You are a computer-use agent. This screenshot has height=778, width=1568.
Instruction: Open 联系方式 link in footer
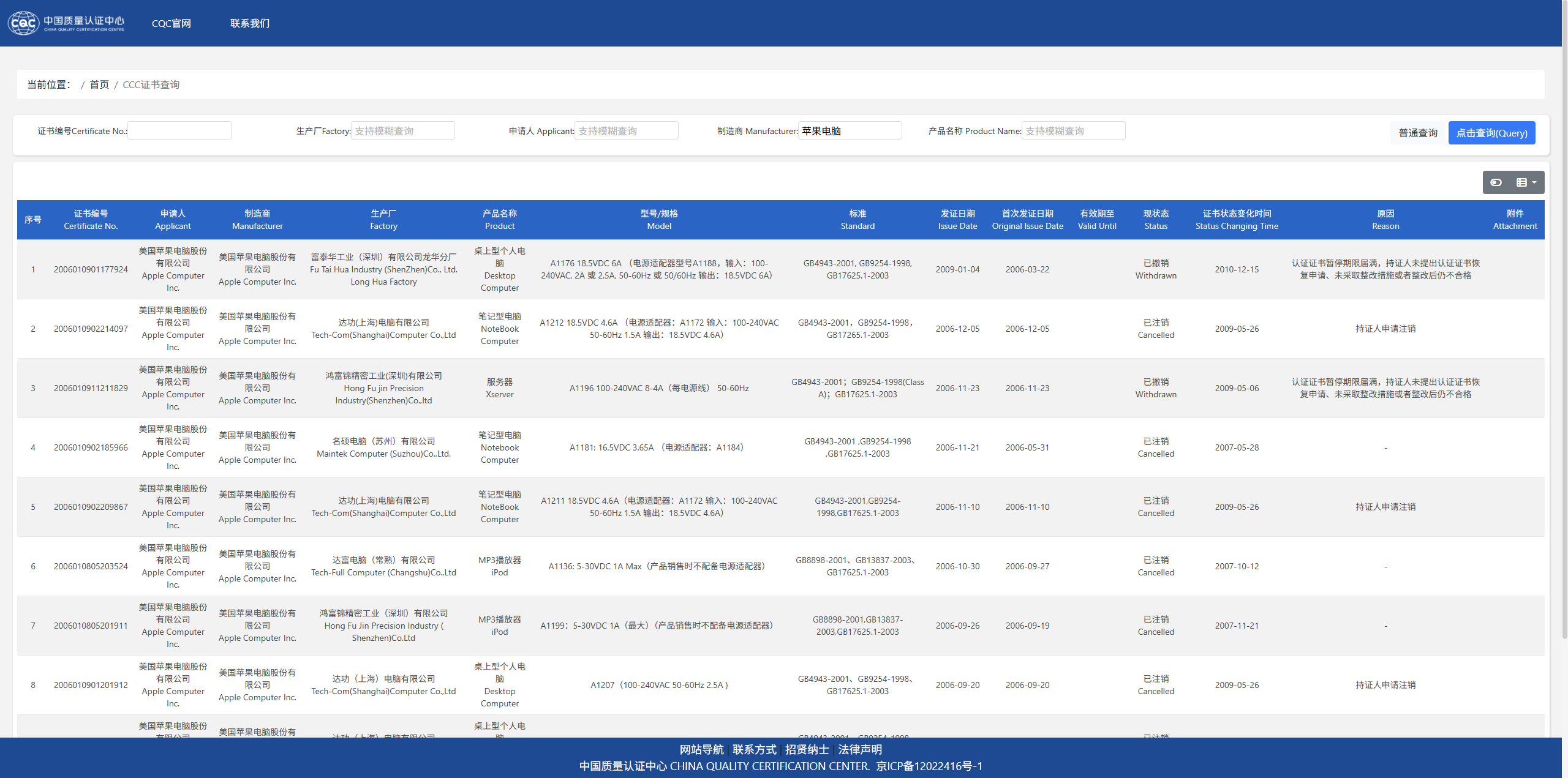point(754,749)
